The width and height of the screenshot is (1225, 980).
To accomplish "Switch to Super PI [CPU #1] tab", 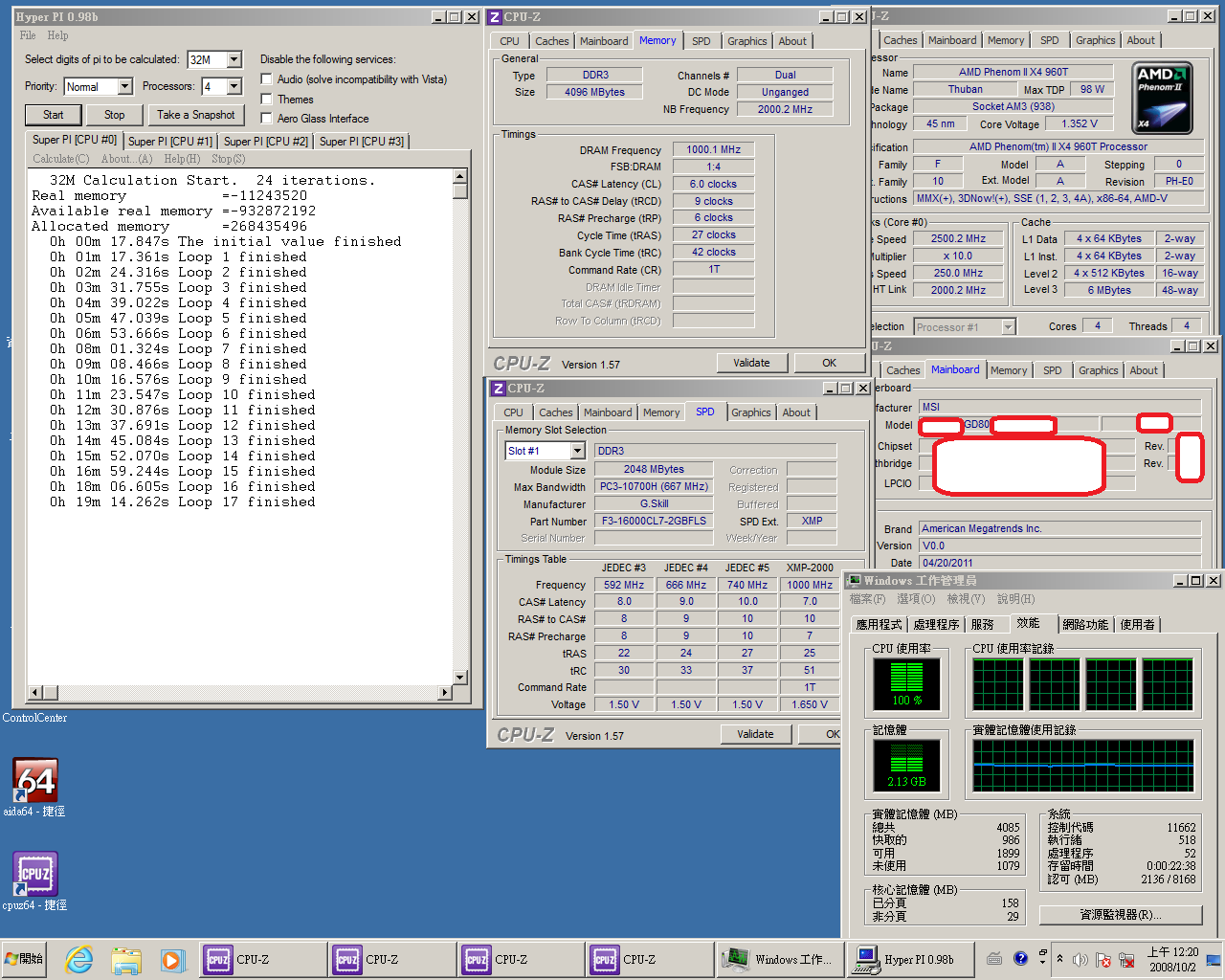I will (170, 141).
